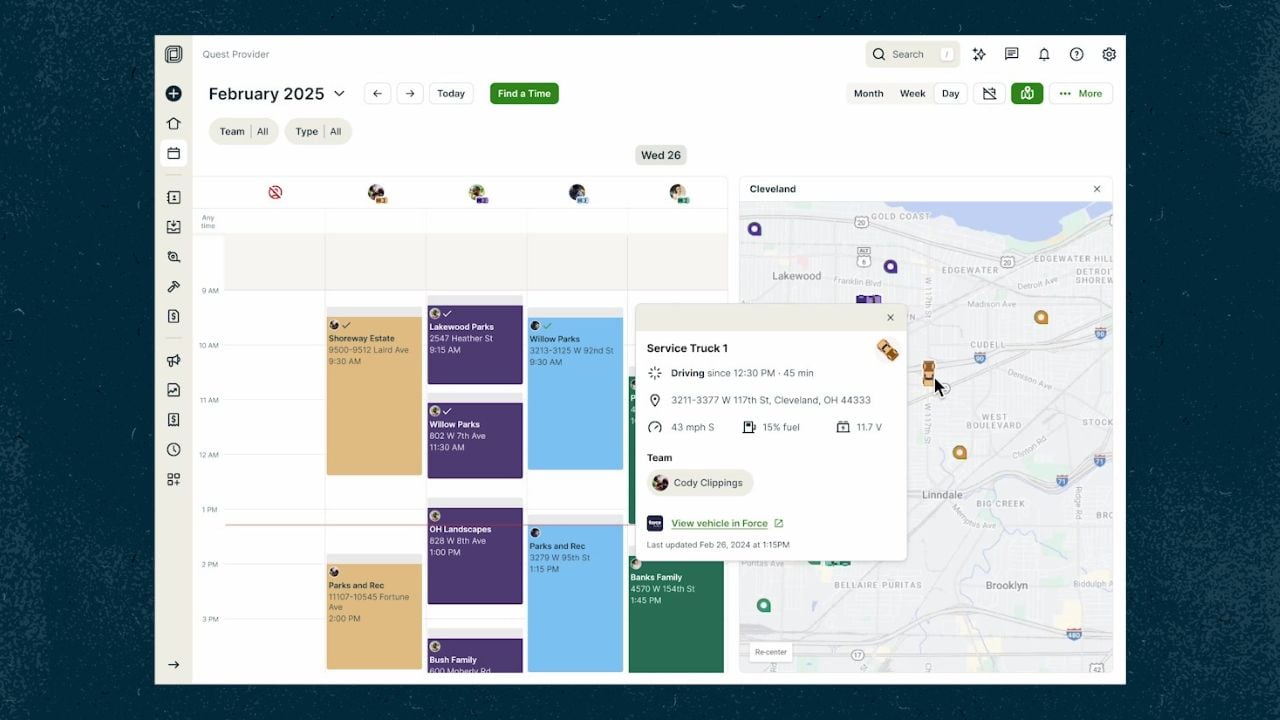Click the plus create button in sidebar
Image resolution: width=1280 pixels, height=720 pixels.
[x=173, y=93]
